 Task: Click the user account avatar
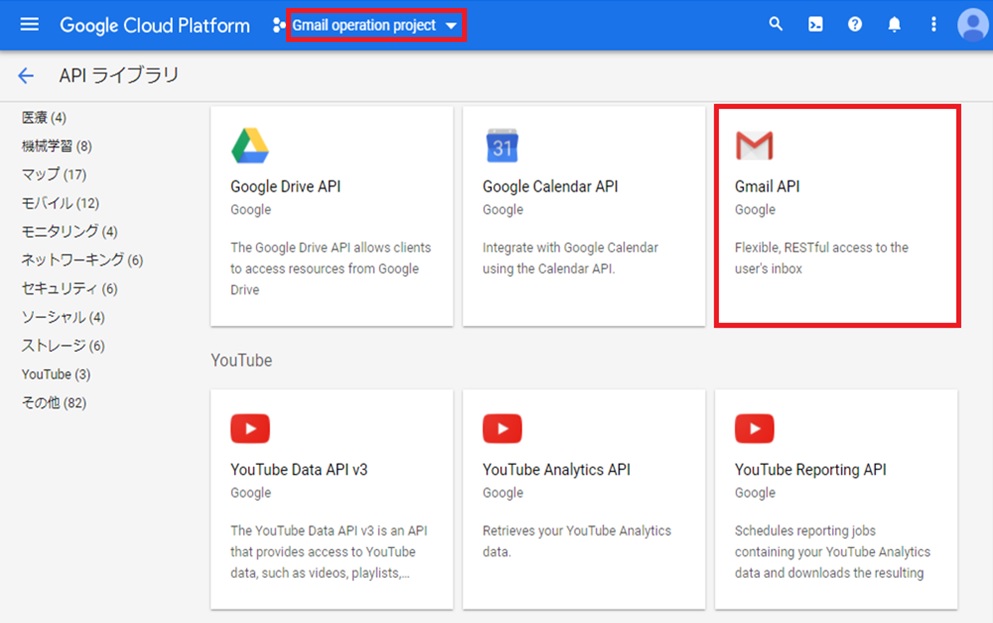pos(973,25)
